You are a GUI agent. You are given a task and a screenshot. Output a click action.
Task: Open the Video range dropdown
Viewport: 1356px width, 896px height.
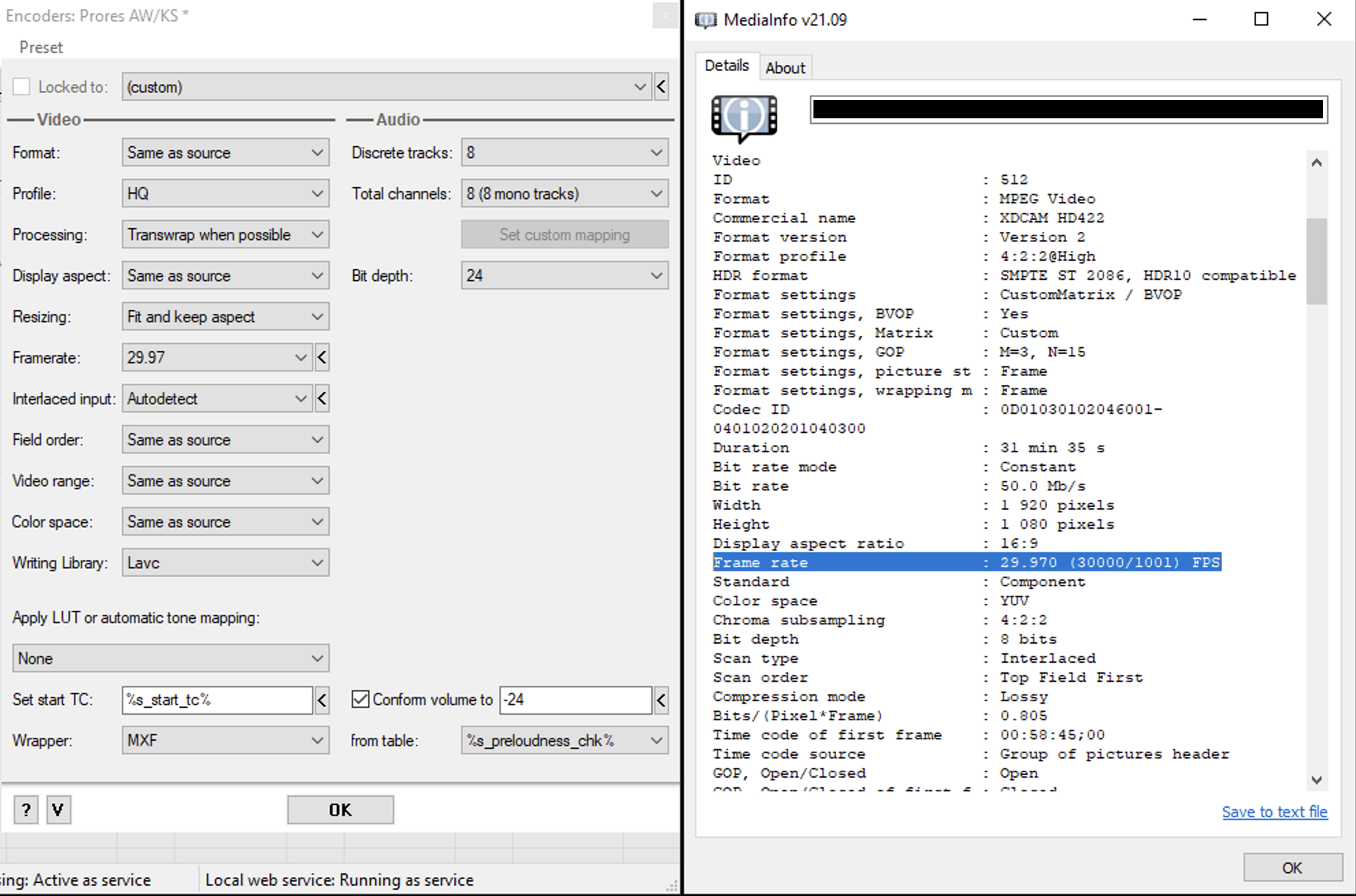pos(226,481)
